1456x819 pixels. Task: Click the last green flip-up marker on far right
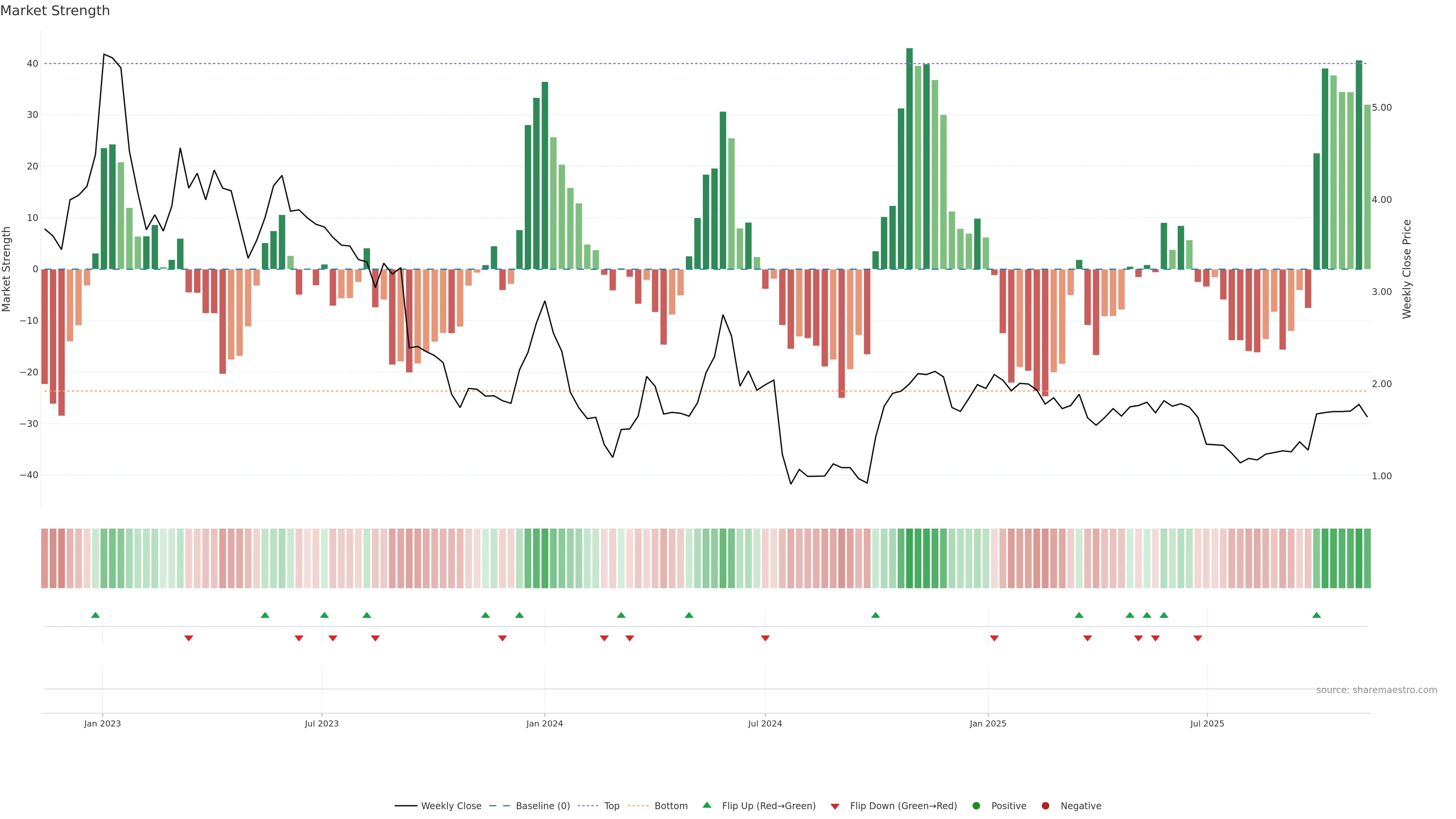pos(1316,615)
